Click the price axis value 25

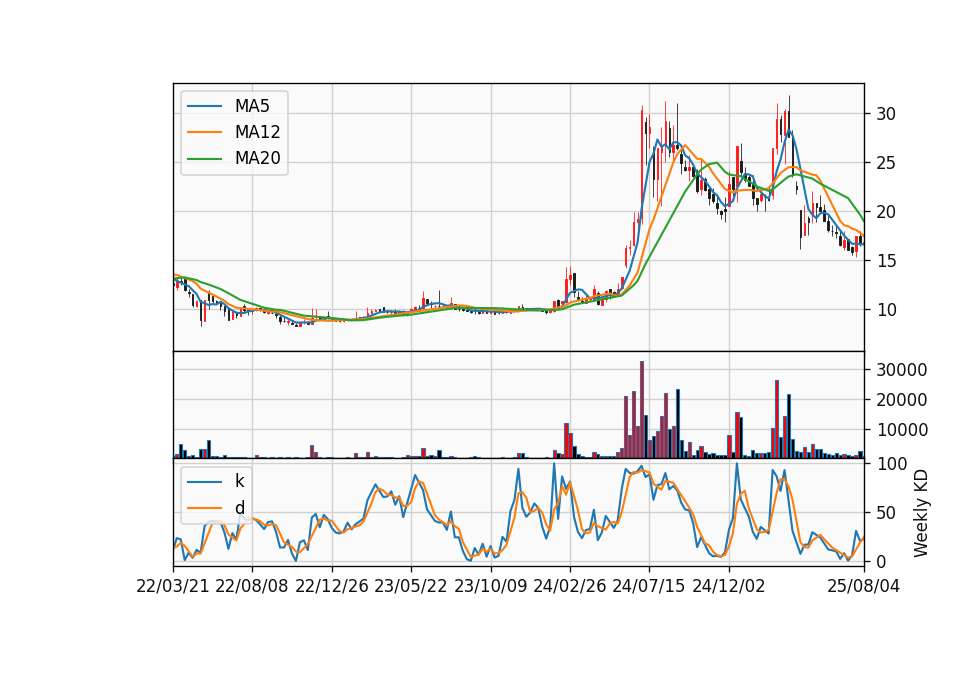coord(886,163)
